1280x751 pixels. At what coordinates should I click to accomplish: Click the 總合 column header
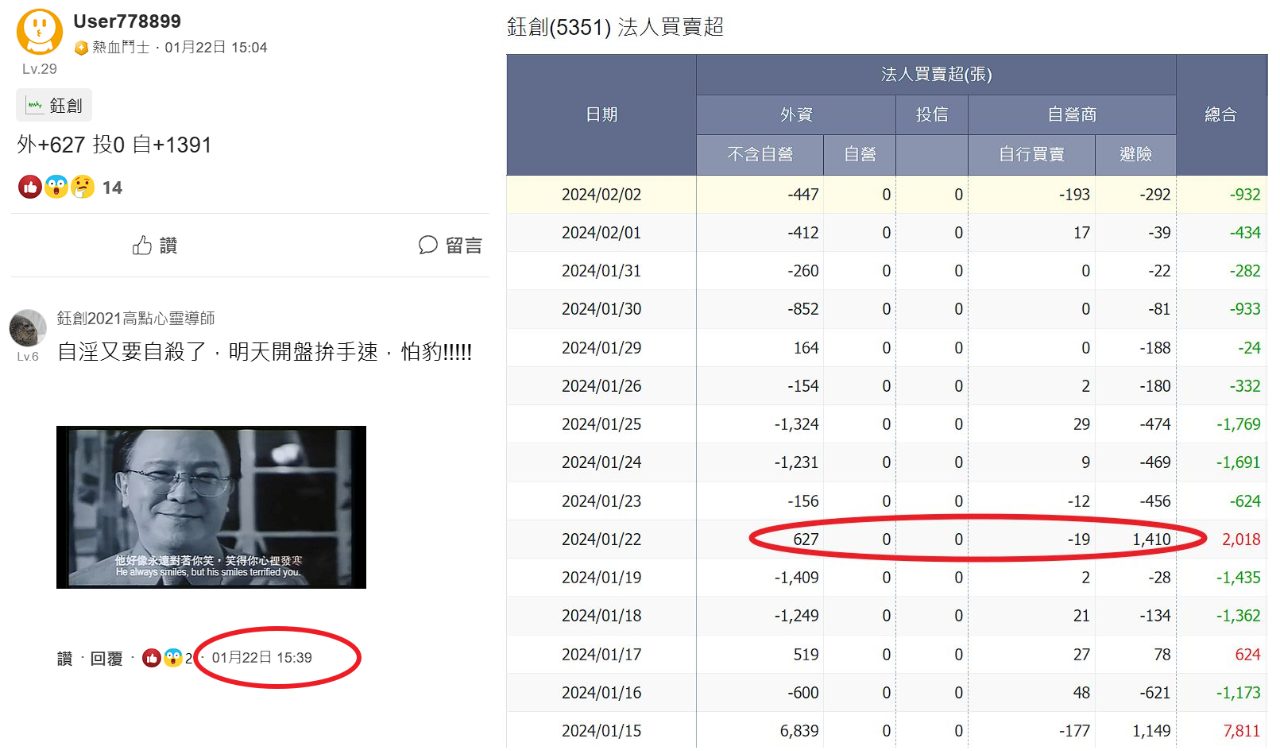click(x=1221, y=115)
